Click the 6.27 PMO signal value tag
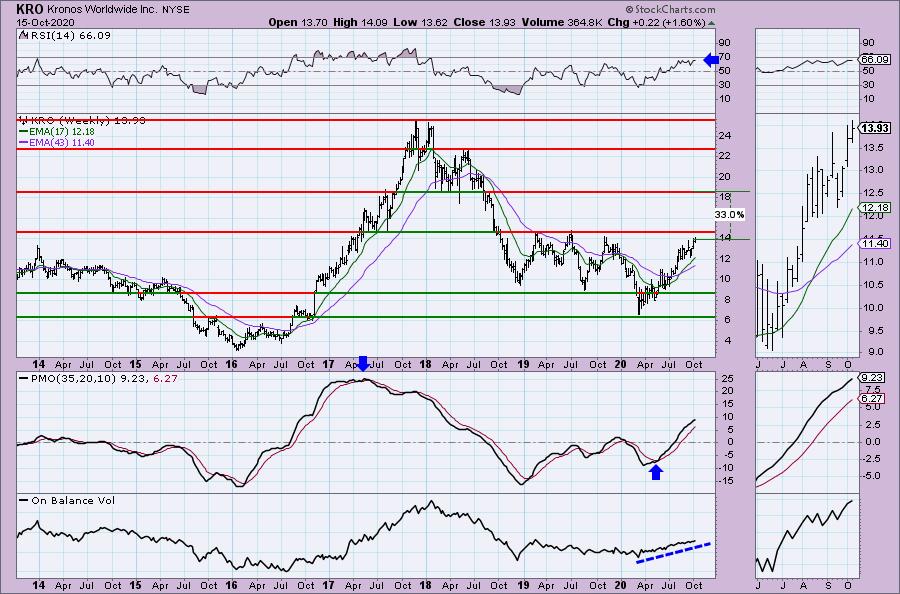900x594 pixels. (x=872, y=398)
